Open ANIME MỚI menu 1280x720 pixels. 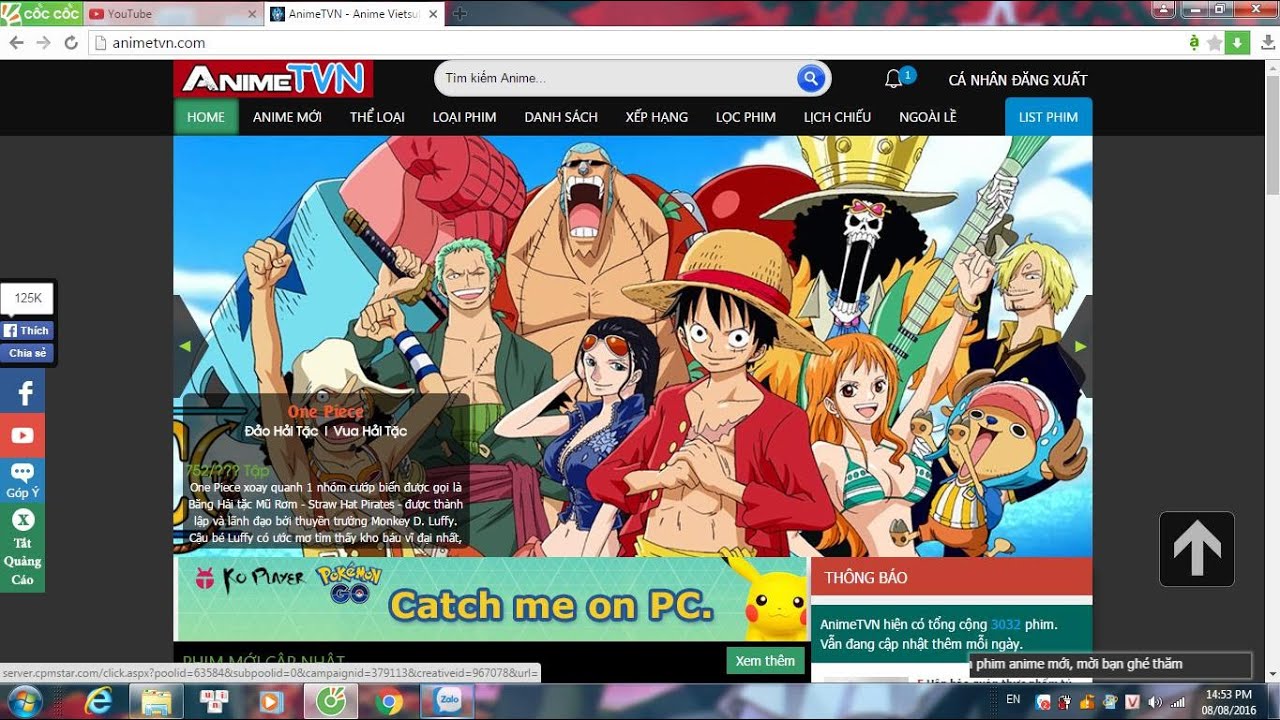(287, 117)
